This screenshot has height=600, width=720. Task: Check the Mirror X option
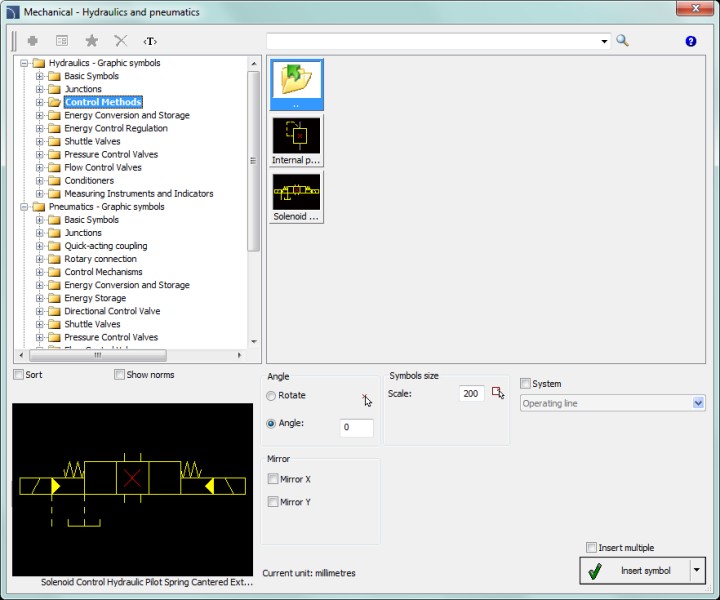tap(273, 479)
